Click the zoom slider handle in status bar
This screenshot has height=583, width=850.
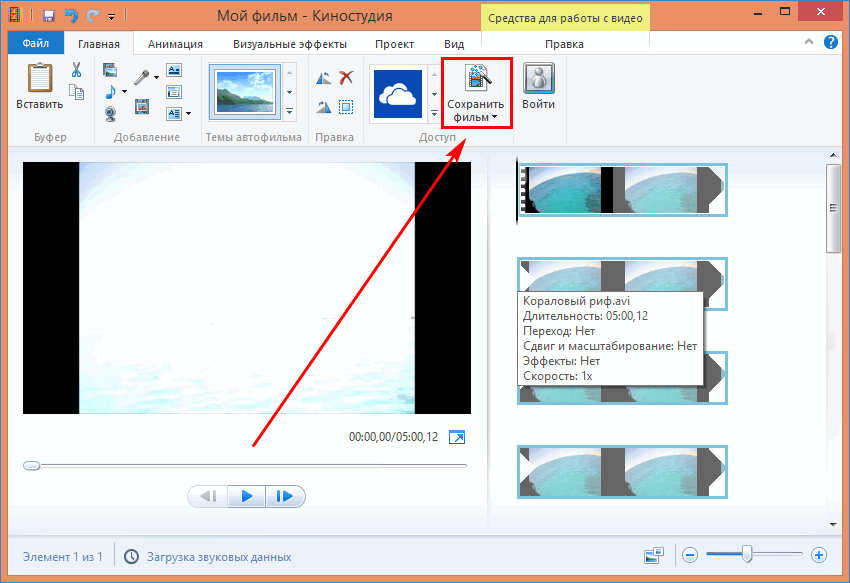[x=746, y=554]
